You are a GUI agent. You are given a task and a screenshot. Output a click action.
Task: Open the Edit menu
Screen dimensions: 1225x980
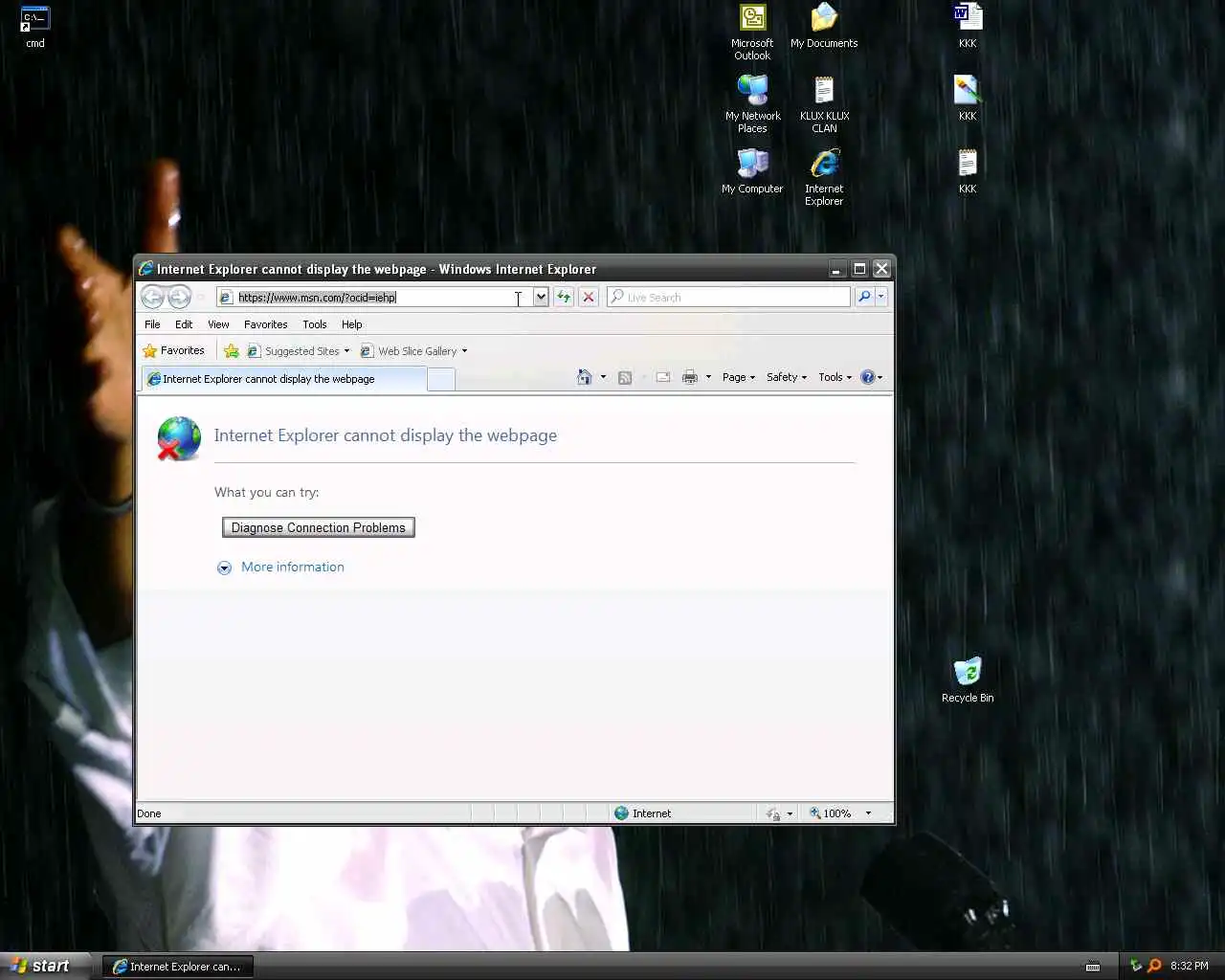tap(184, 324)
